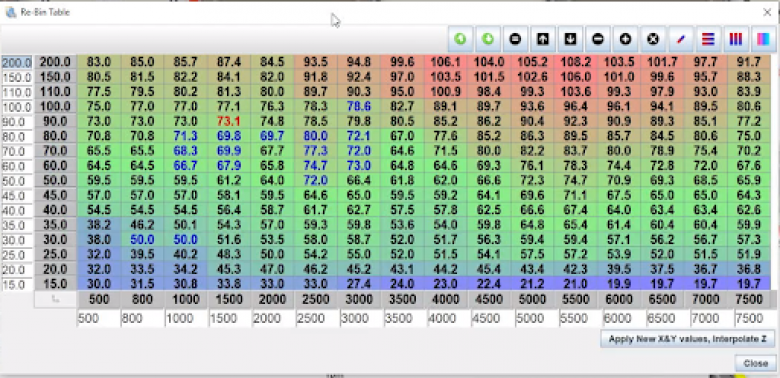Select table cell with value 94.8

point(359,62)
